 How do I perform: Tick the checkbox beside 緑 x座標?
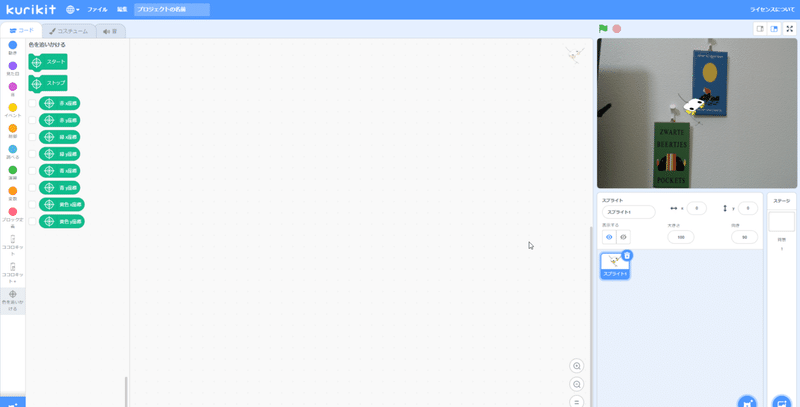point(32,137)
